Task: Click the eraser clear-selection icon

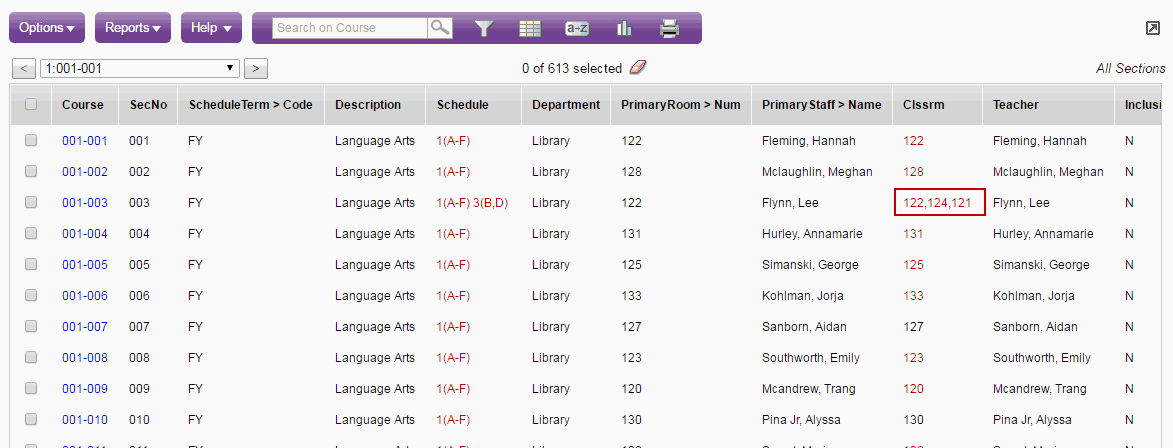Action: (638, 68)
